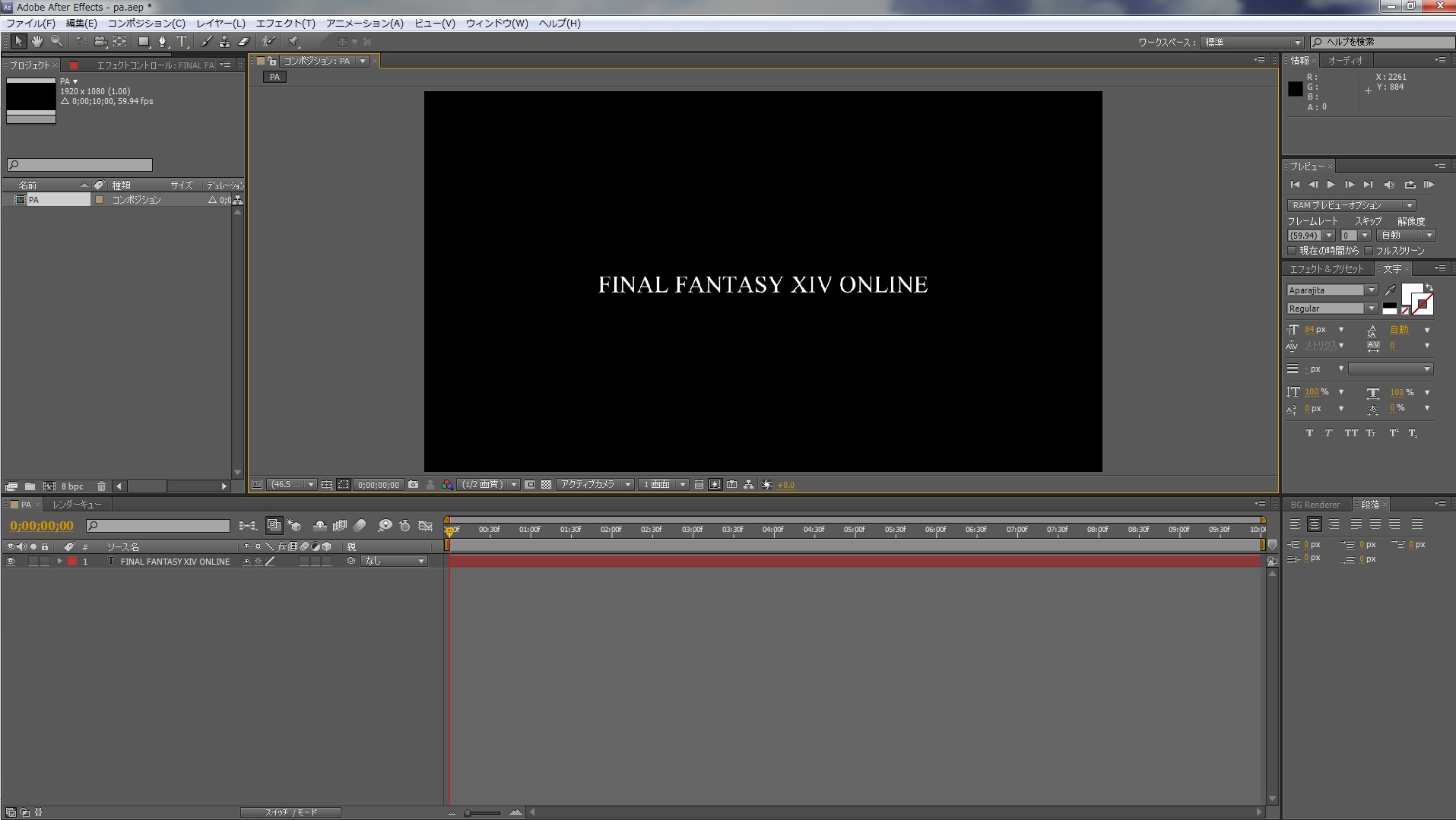
Task: Create a new folder in Project panel
Action: (30, 486)
